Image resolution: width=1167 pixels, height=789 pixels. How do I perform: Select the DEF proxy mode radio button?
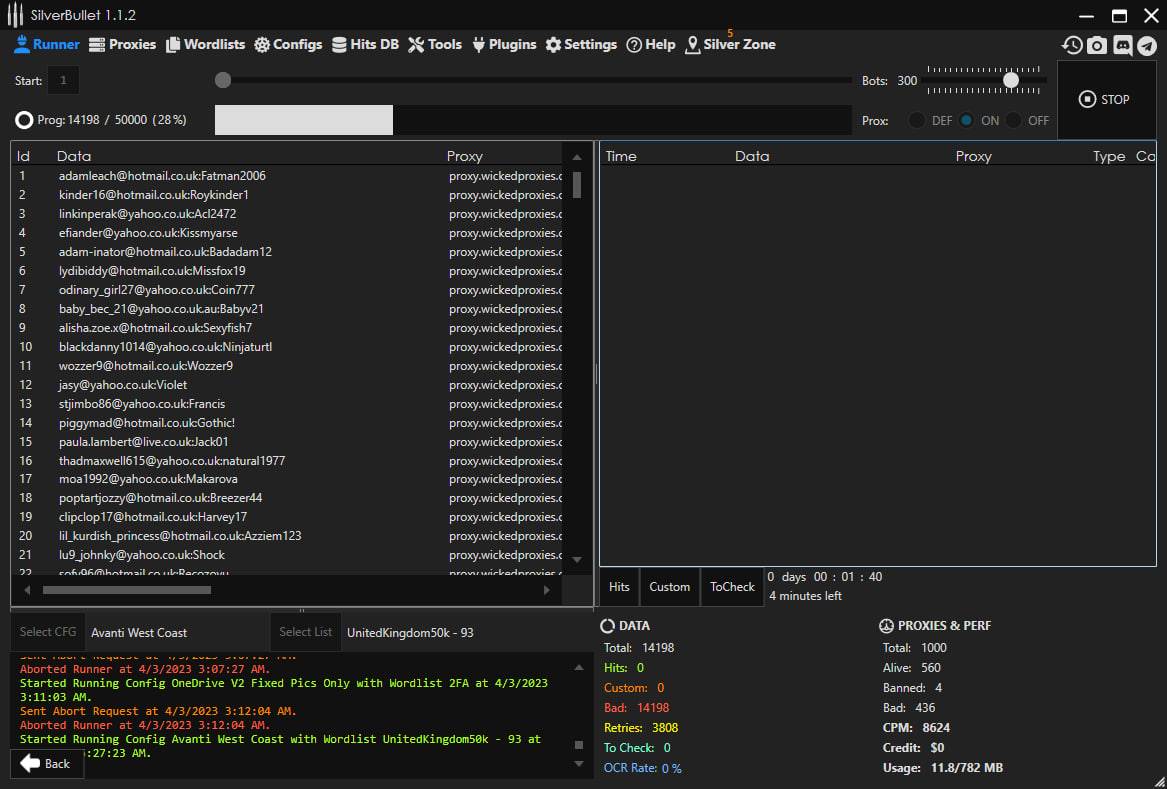pyautogui.click(x=917, y=120)
